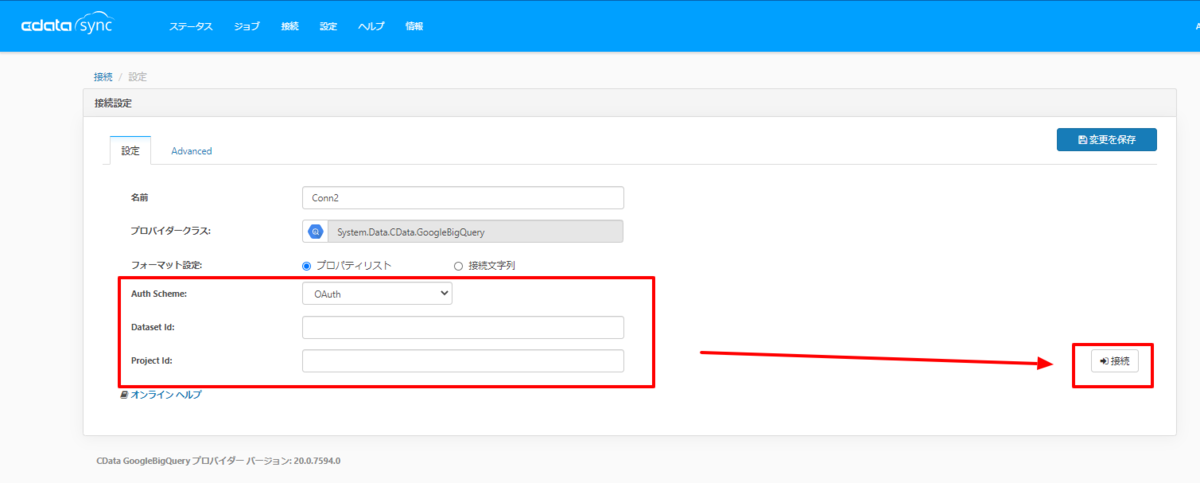The height and width of the screenshot is (483, 1200).
Task: Open the 情報 navigation item
Action: point(414,27)
